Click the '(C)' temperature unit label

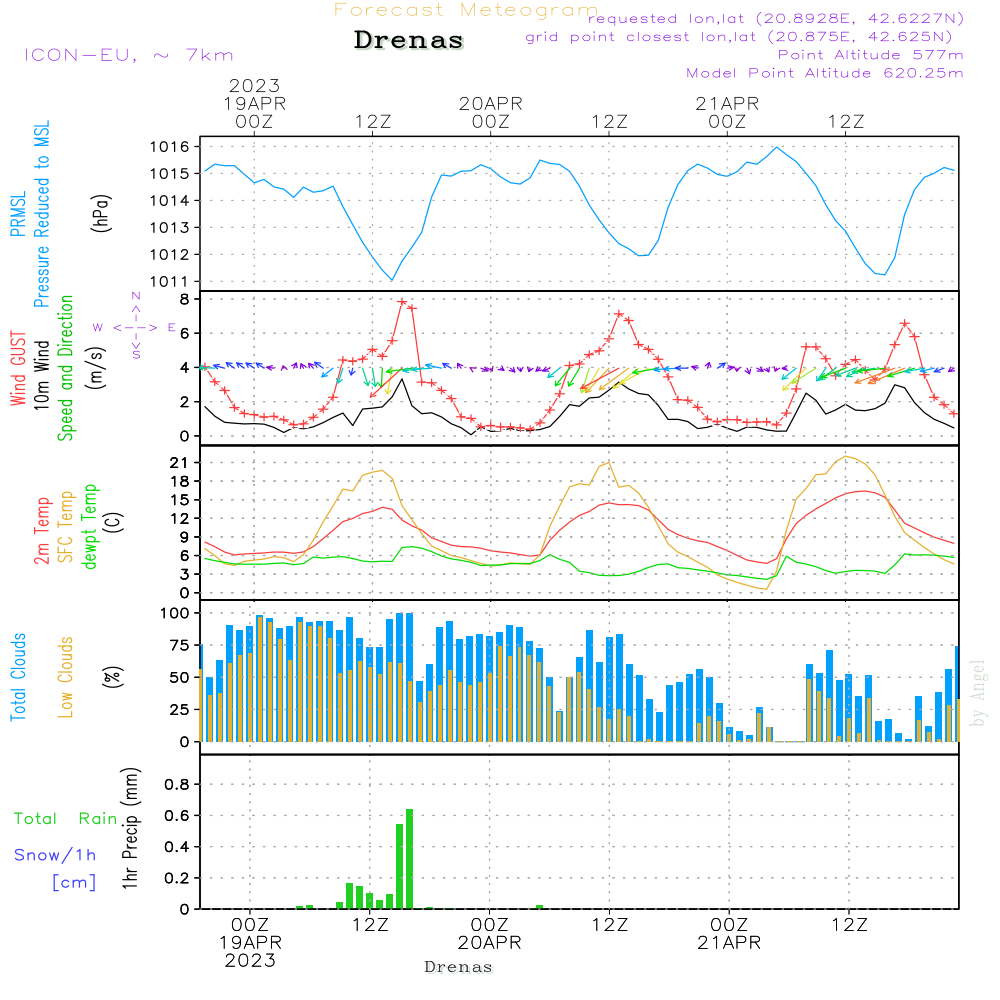pos(114,522)
